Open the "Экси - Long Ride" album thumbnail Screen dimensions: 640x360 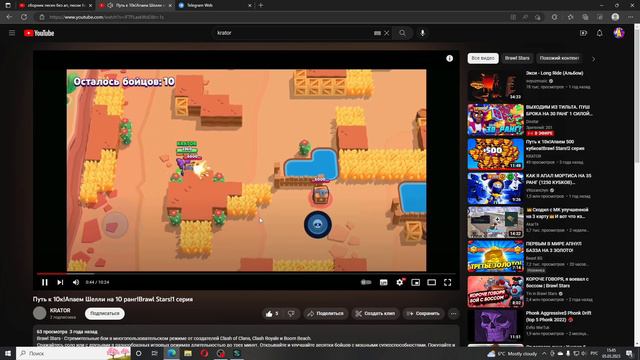[x=496, y=85]
